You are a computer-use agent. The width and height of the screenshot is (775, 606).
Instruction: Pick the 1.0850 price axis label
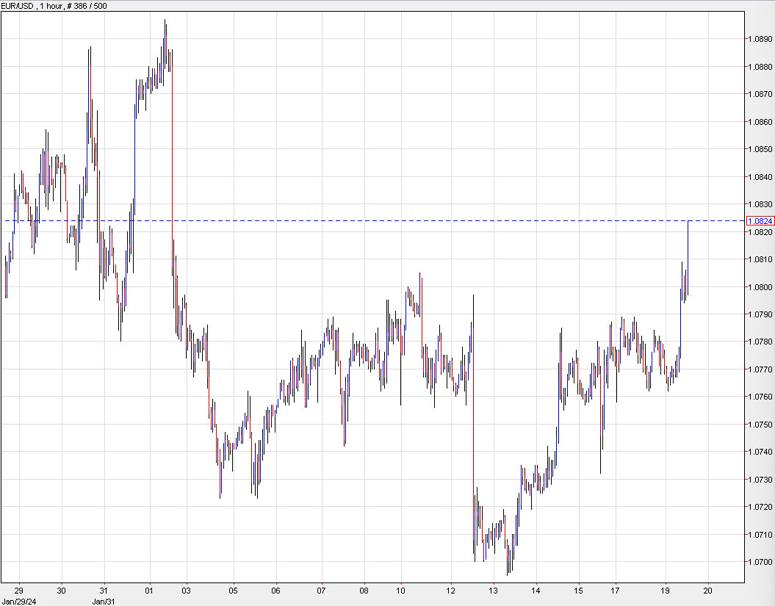[x=760, y=149]
